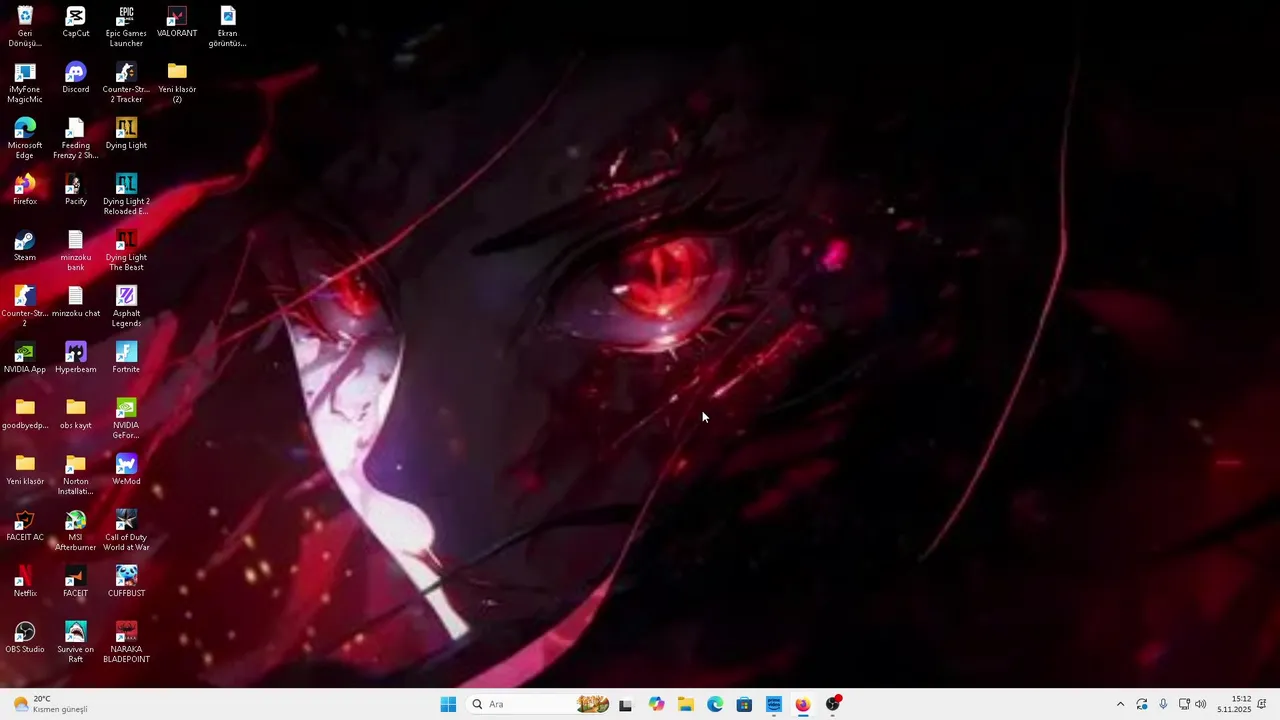This screenshot has height=720, width=1280.
Task: Select the OBS Studio desktop shortcut
Action: (25, 638)
